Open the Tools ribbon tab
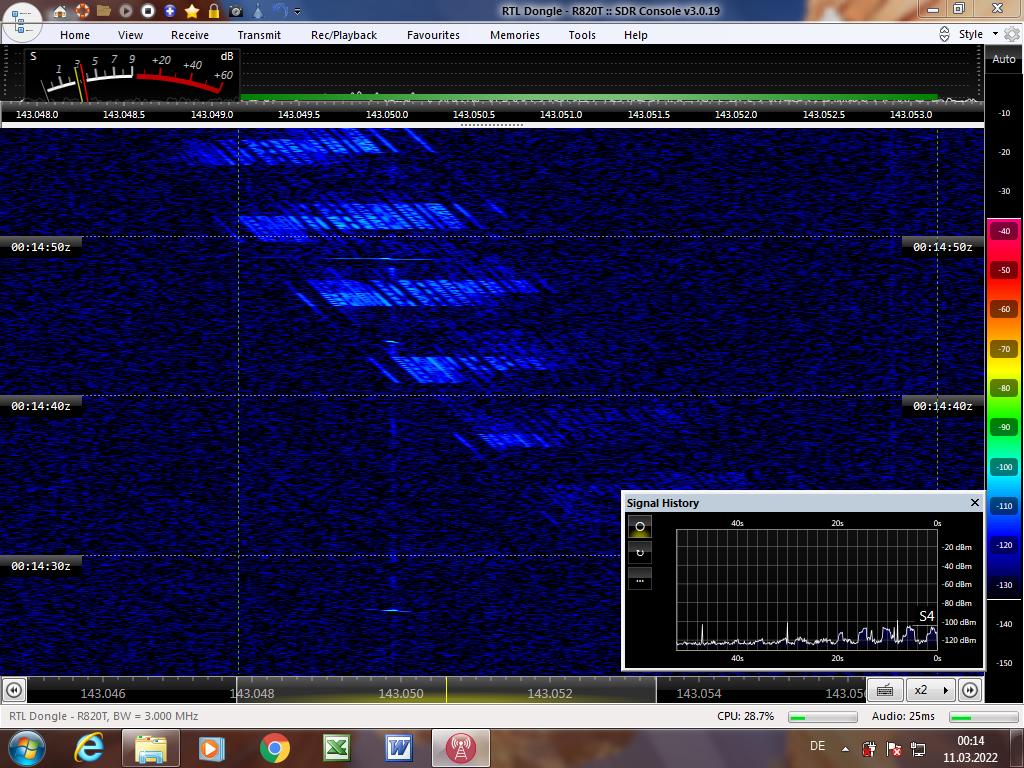The image size is (1024, 768). pos(582,35)
